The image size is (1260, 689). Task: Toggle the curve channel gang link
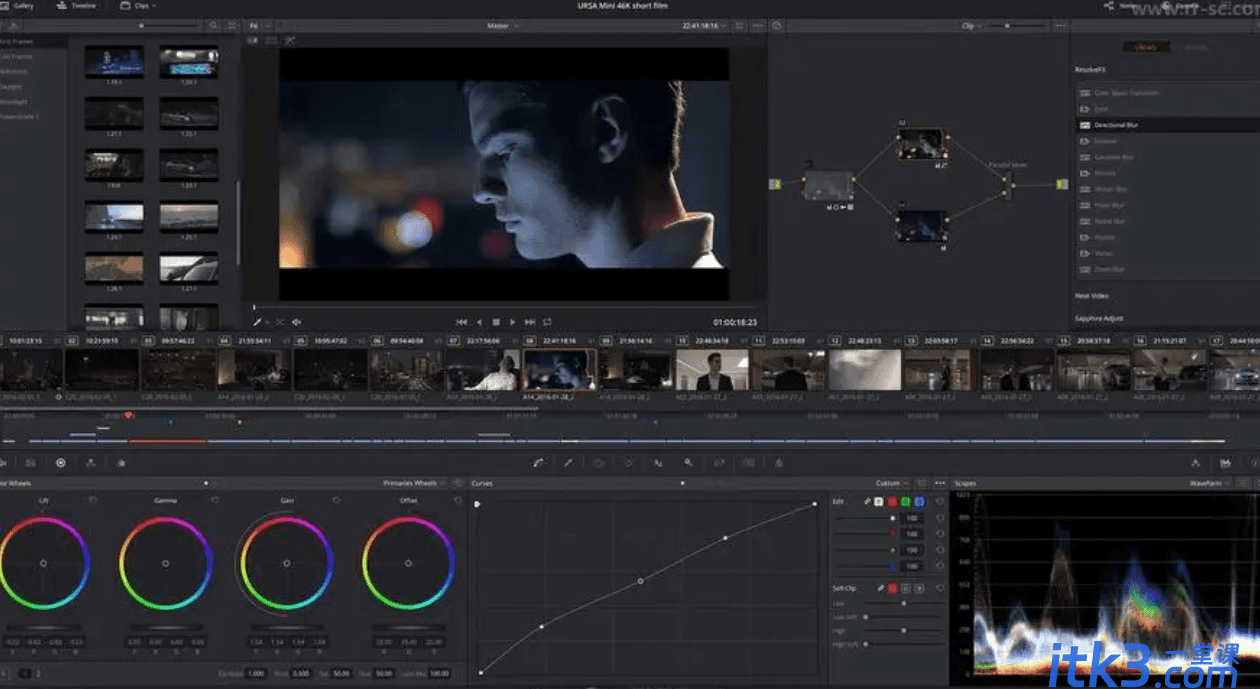[867, 501]
